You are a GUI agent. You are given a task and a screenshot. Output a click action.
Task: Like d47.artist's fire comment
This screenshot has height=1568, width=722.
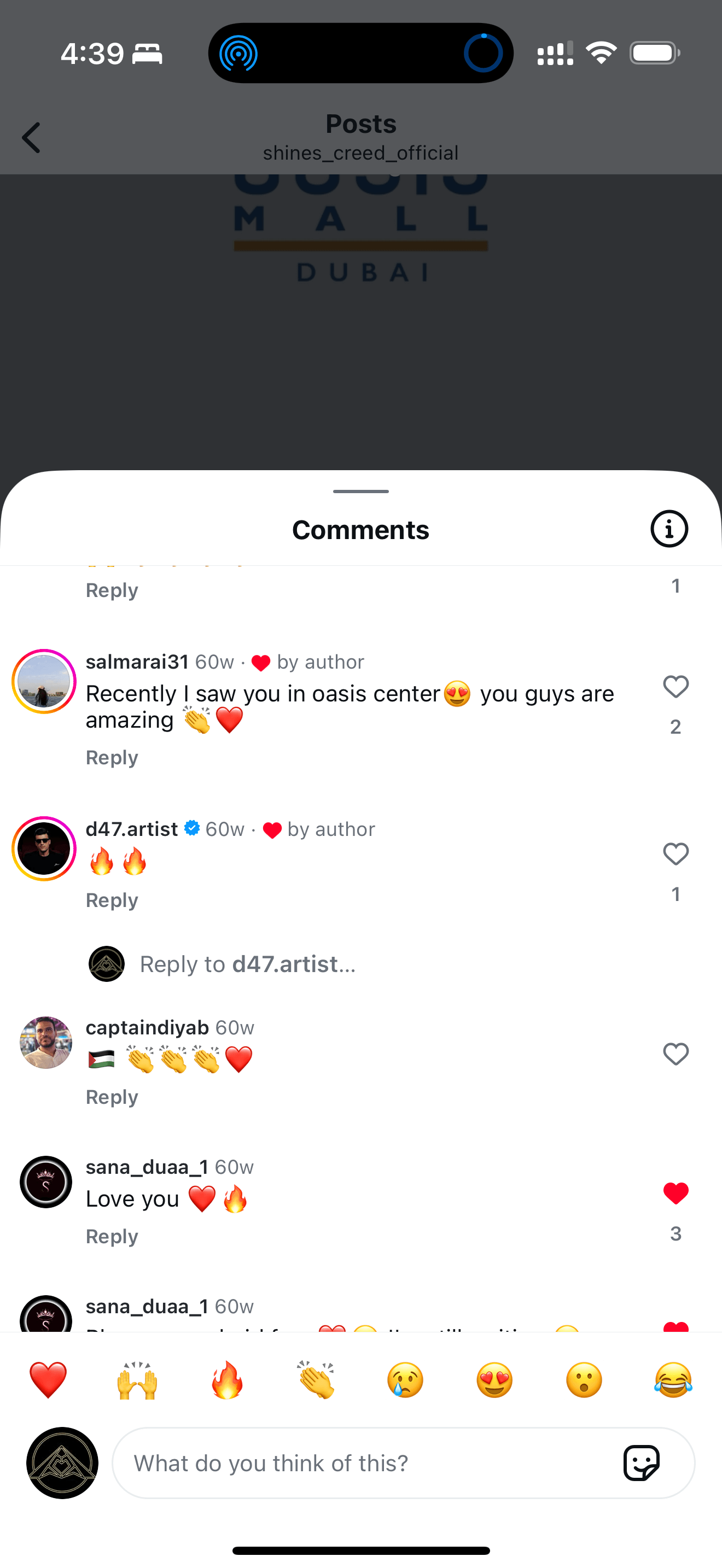(675, 854)
